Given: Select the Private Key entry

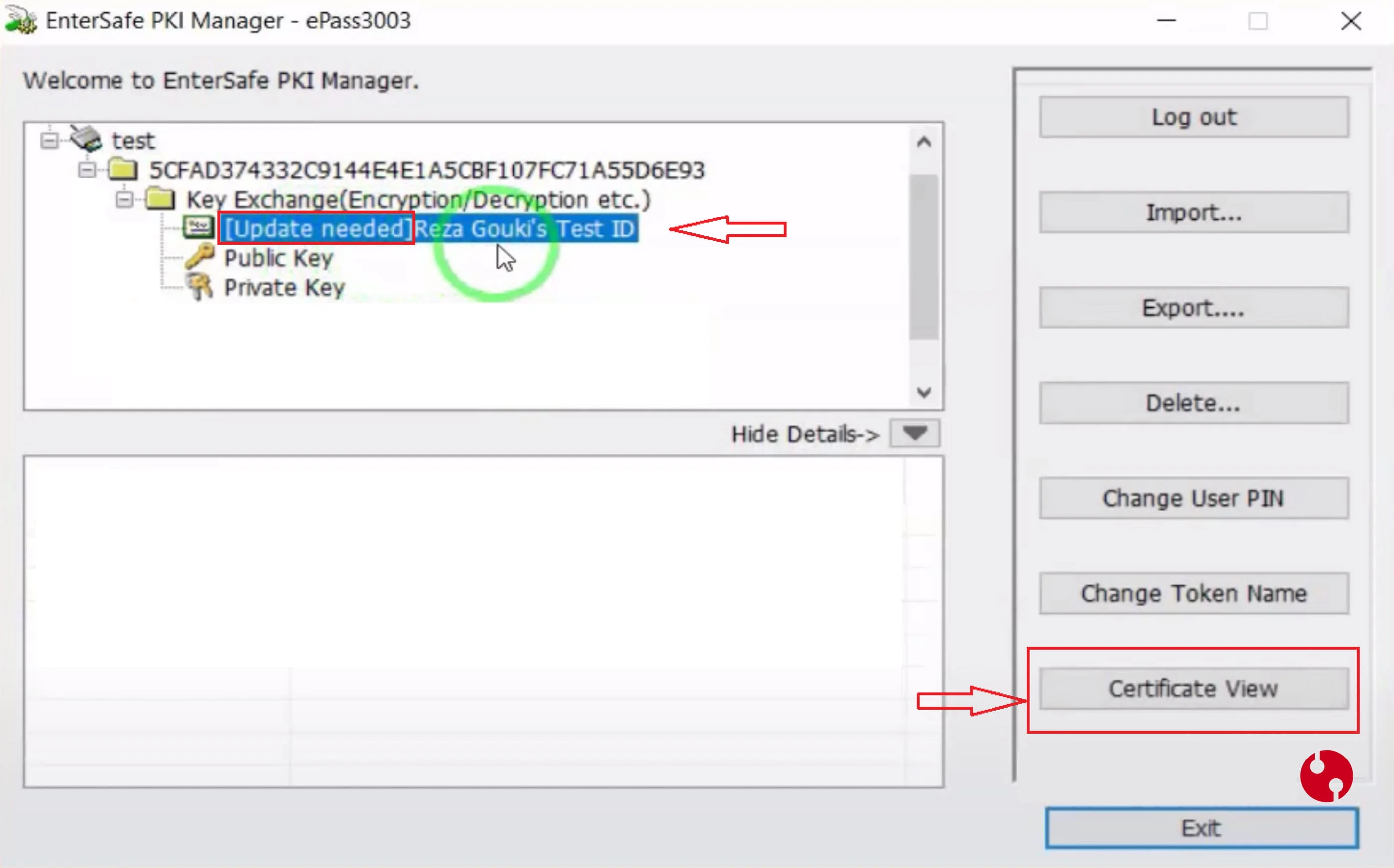Looking at the screenshot, I should (284, 288).
